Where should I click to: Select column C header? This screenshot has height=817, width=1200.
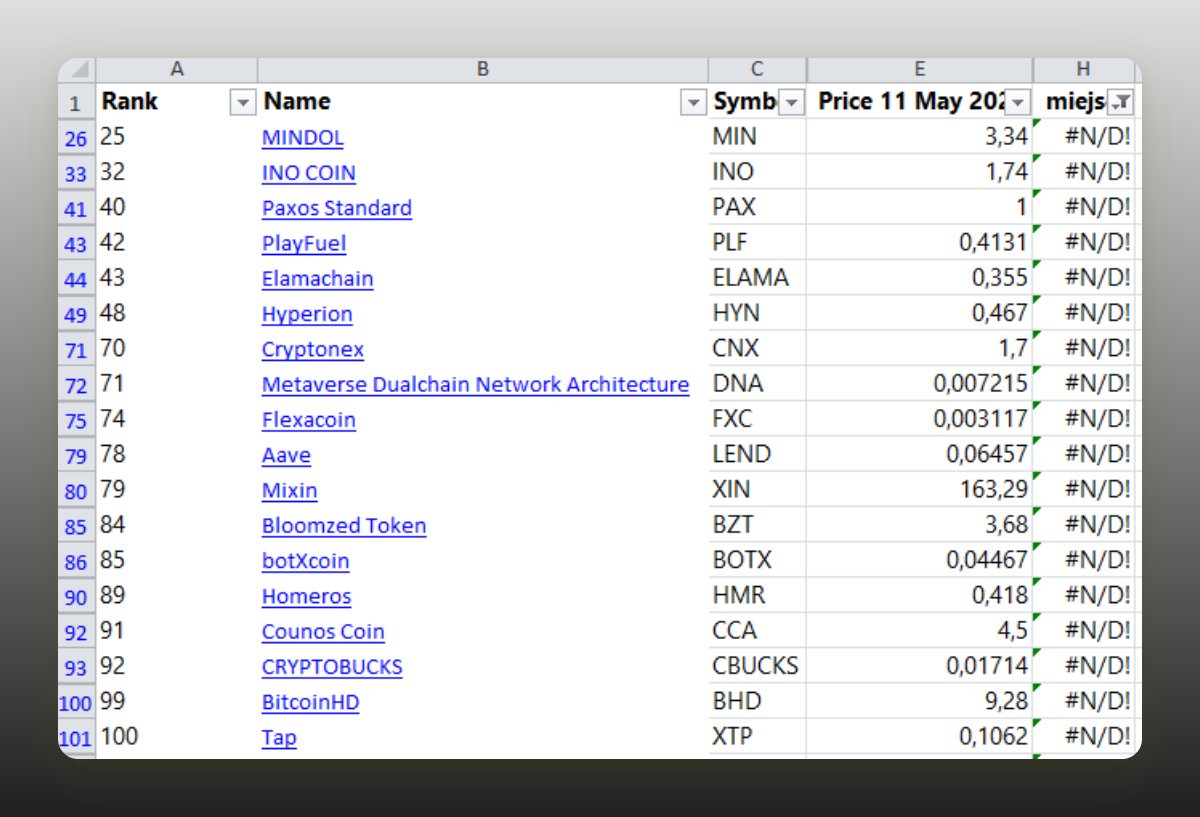pyautogui.click(x=757, y=69)
